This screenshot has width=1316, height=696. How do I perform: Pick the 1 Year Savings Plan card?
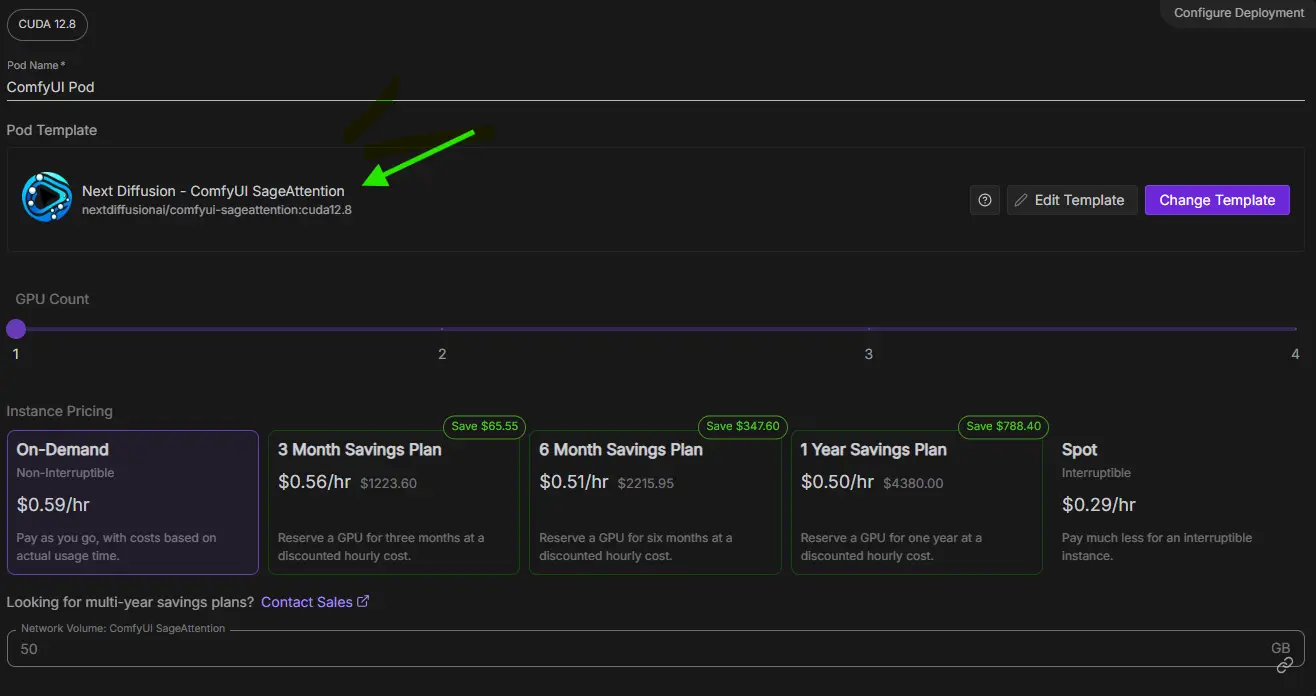tap(917, 502)
